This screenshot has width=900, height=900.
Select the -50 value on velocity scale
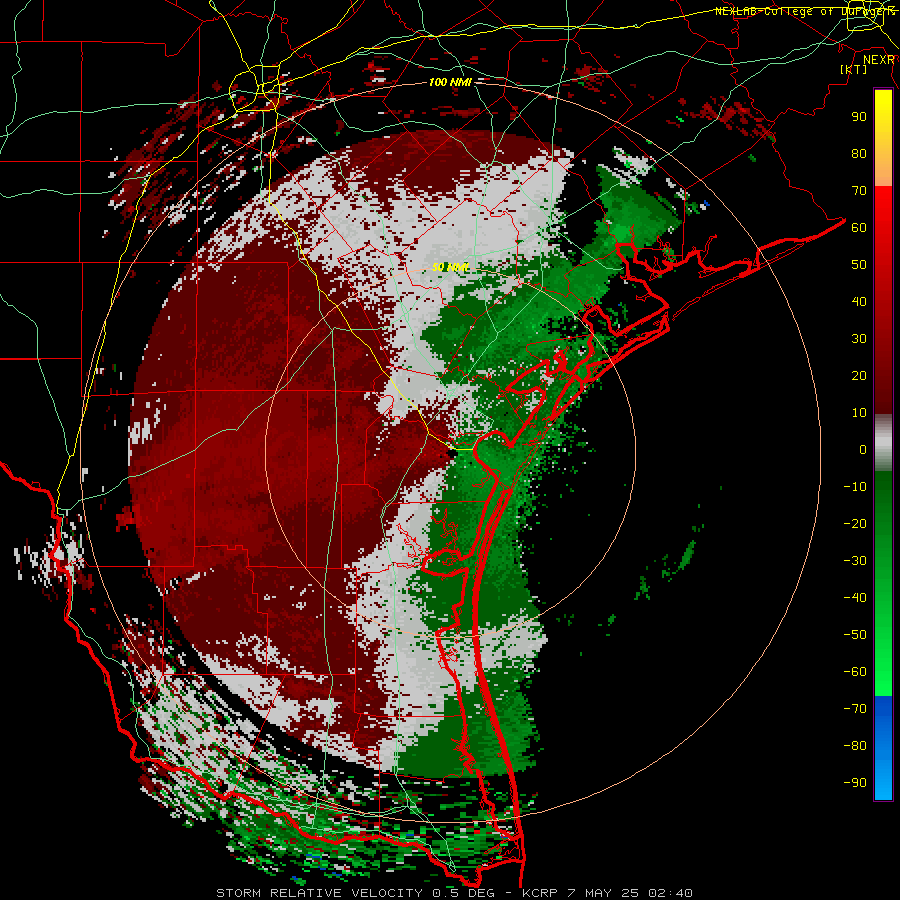[x=855, y=635]
